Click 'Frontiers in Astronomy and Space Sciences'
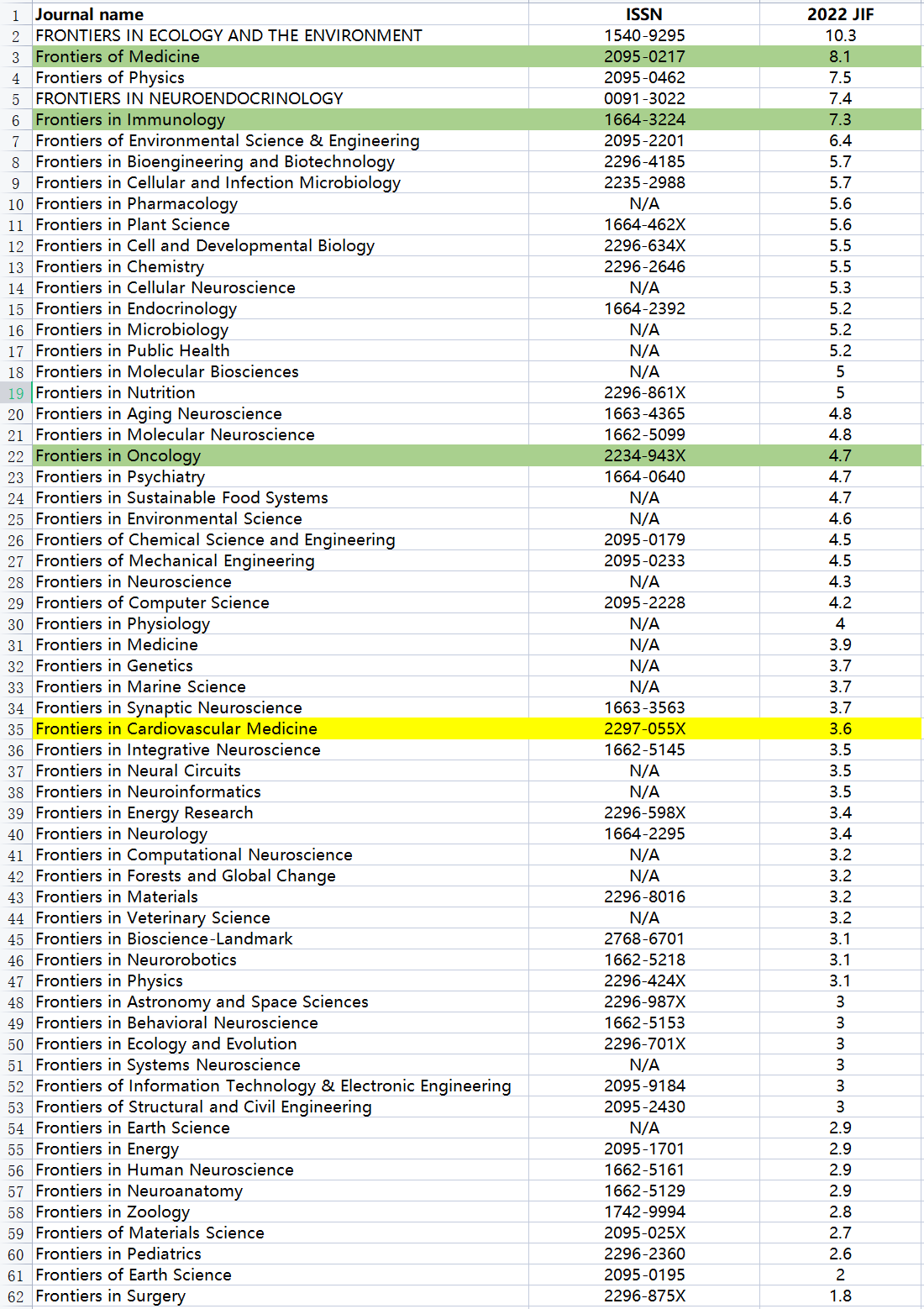Viewport: 924px width, 1309px height. point(281,1001)
